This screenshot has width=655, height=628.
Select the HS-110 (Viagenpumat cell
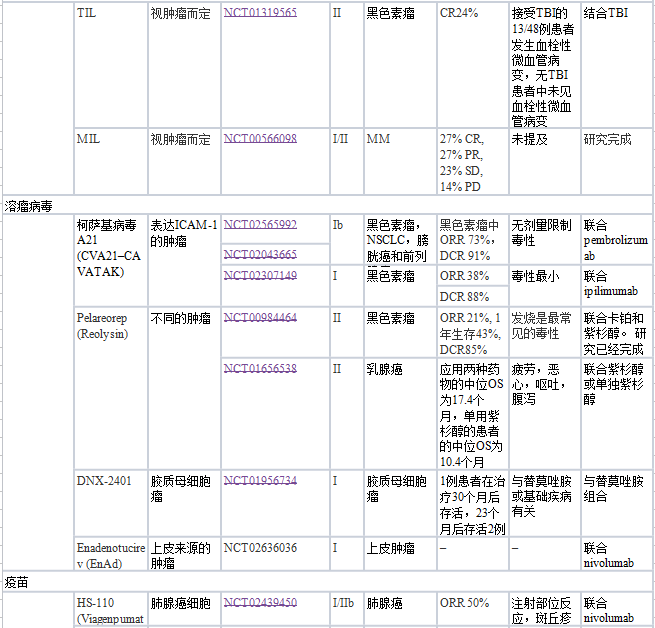(111, 609)
